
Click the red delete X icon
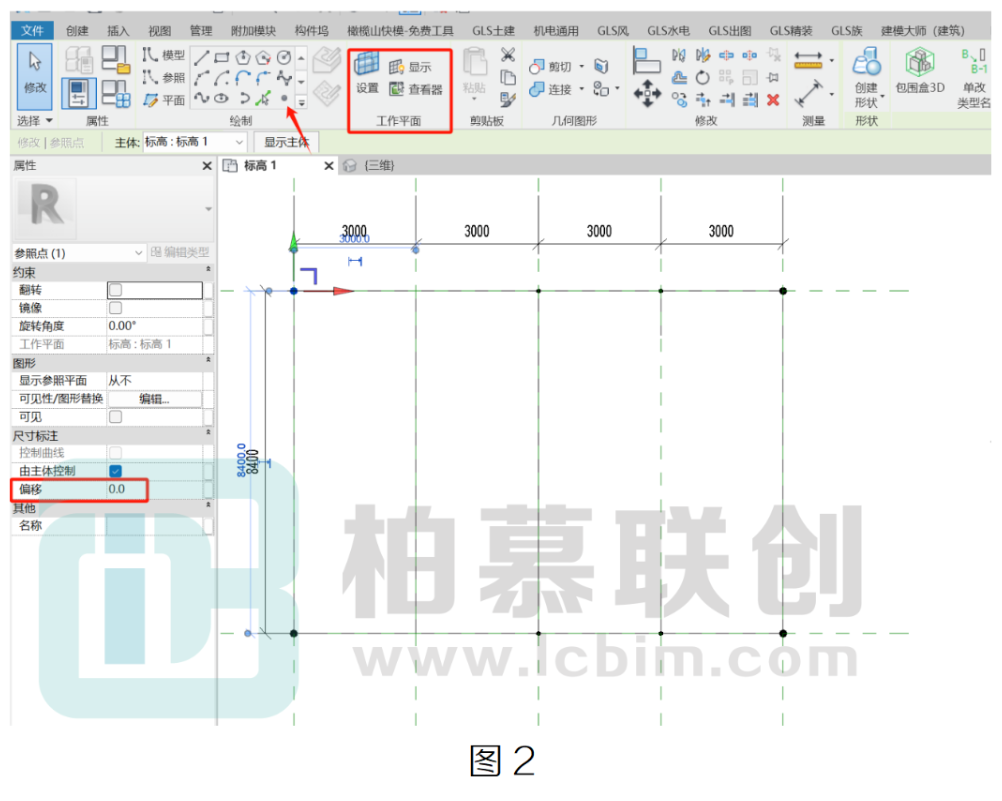[x=773, y=99]
